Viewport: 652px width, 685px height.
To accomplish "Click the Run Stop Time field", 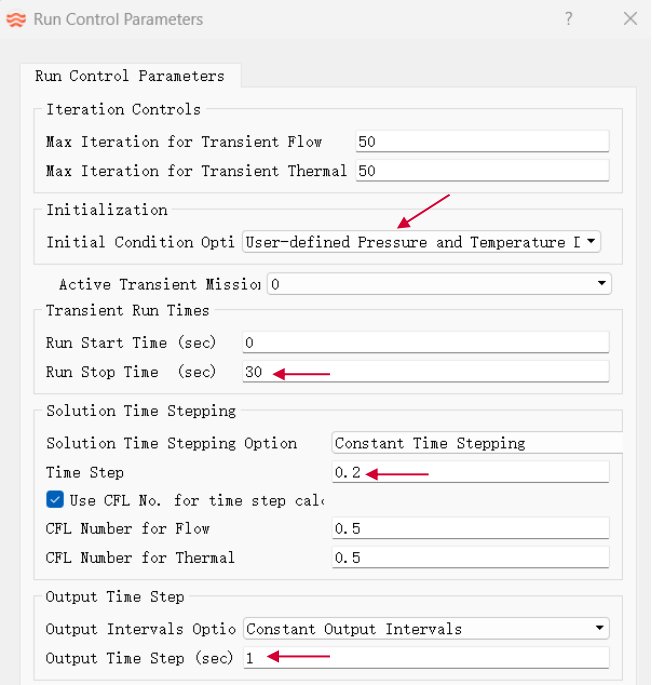I will pyautogui.click(x=425, y=372).
